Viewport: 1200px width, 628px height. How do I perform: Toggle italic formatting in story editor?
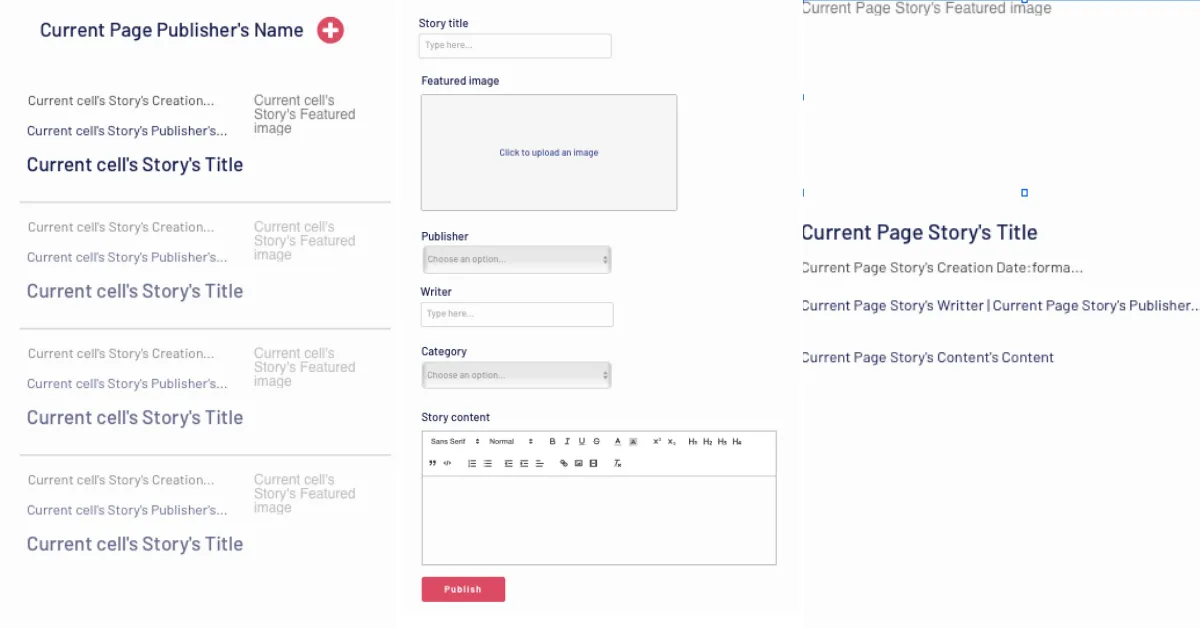pos(567,442)
